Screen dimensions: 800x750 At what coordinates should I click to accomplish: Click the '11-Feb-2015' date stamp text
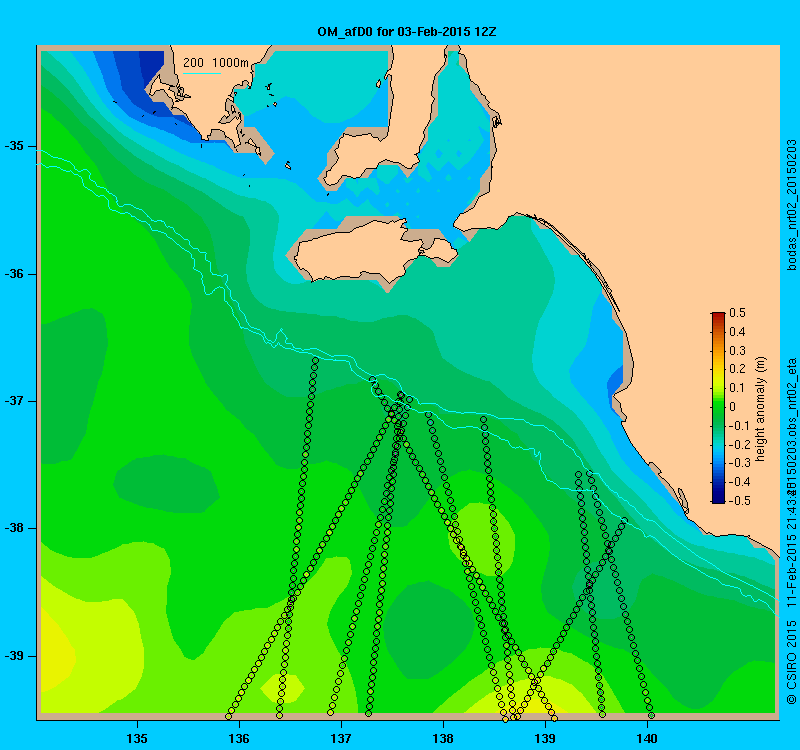click(x=791, y=572)
